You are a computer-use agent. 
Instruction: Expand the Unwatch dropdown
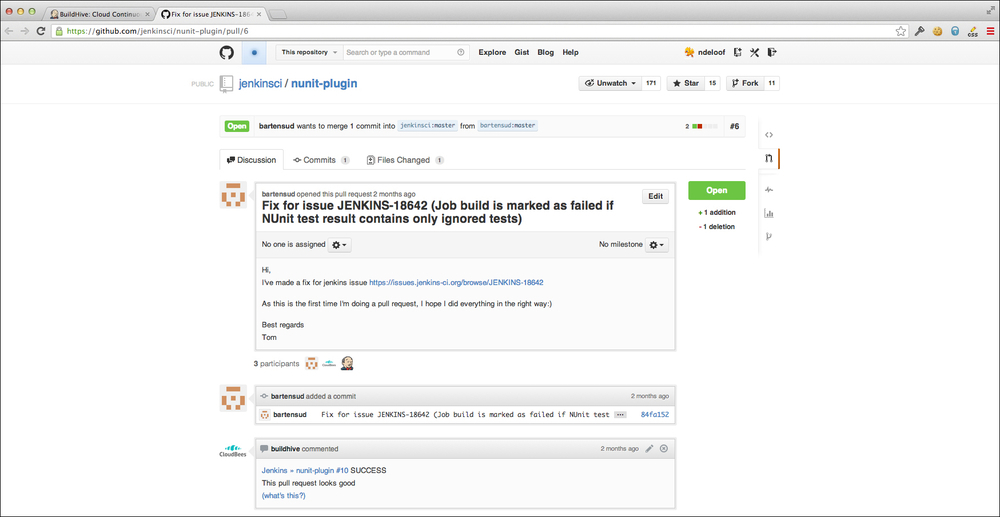609,83
